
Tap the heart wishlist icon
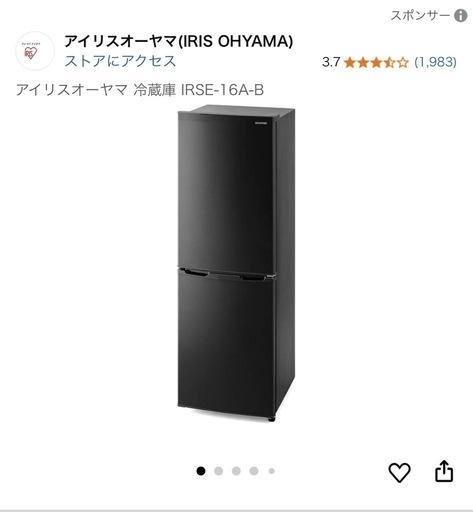coord(399,472)
